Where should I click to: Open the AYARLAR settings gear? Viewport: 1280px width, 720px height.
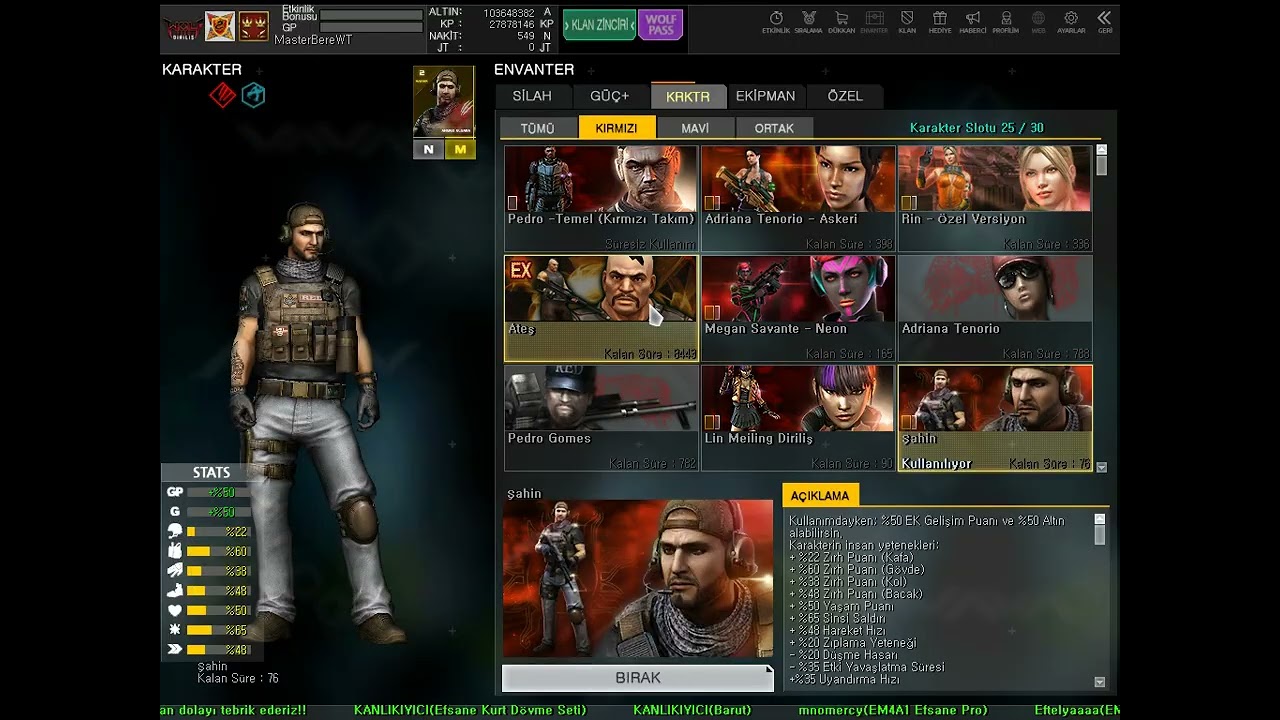tap(1071, 22)
